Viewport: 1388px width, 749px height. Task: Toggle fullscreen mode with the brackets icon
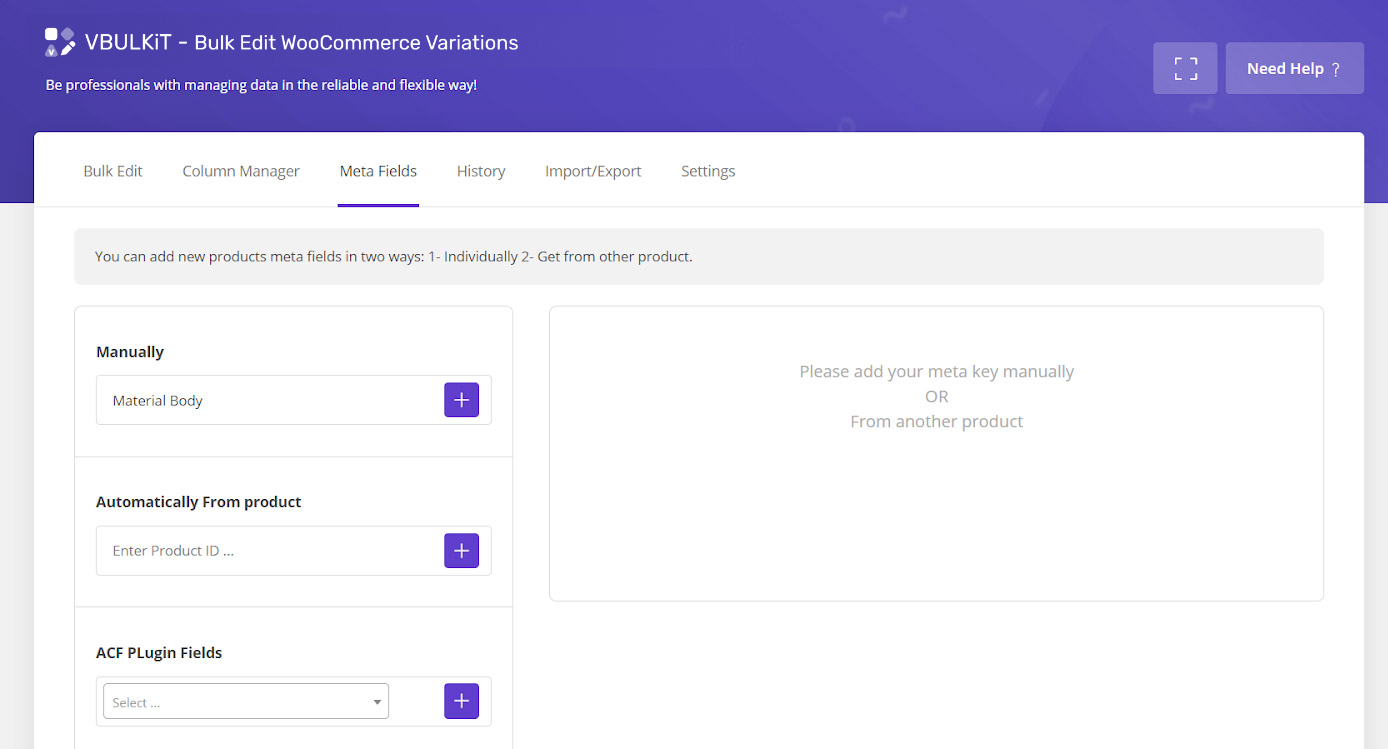[x=1185, y=68]
